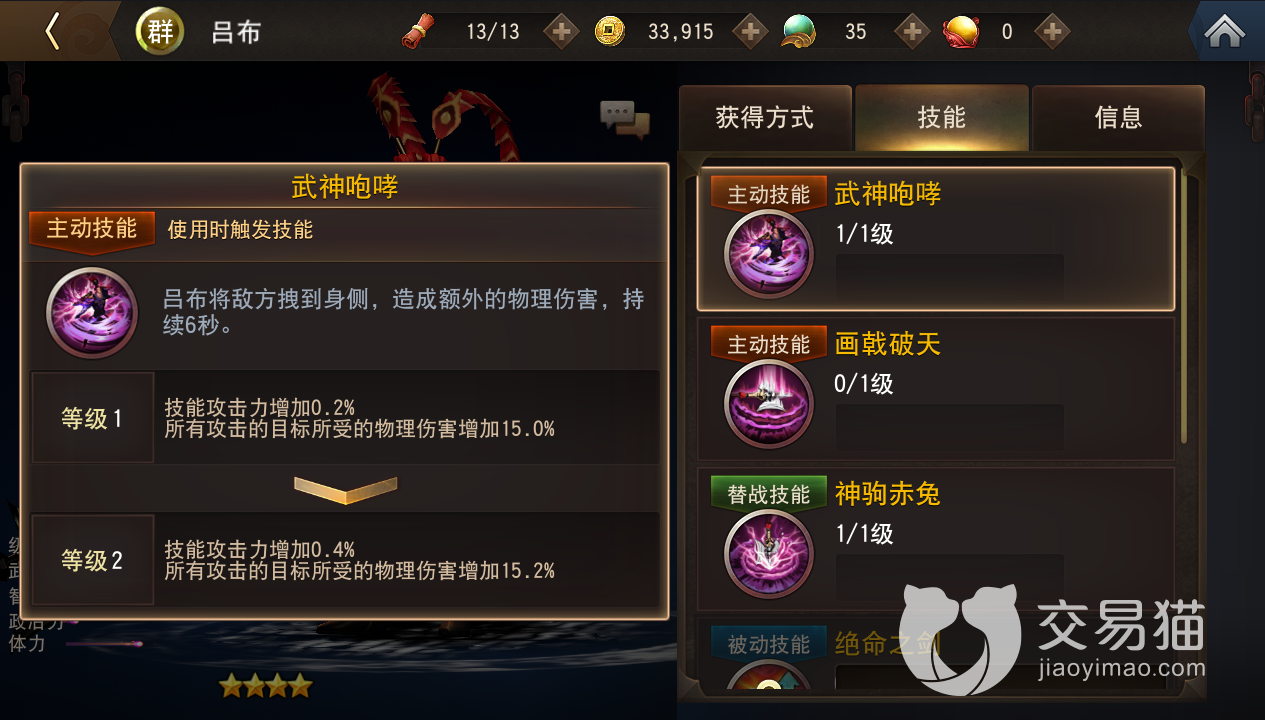The width and height of the screenshot is (1265, 720).
Task: Add red gold ingots with plus button
Action: point(1051,31)
